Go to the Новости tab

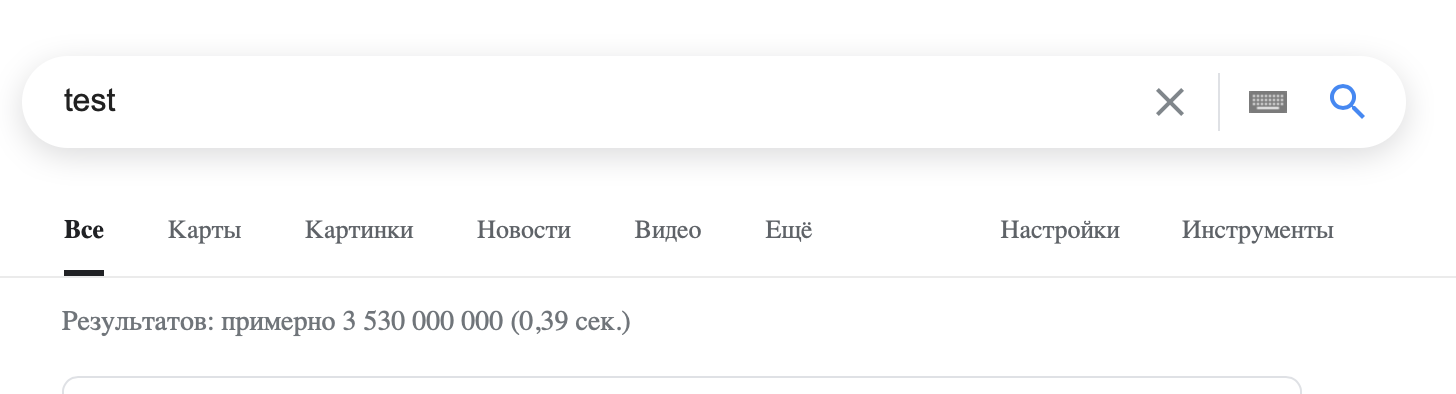[x=524, y=230]
